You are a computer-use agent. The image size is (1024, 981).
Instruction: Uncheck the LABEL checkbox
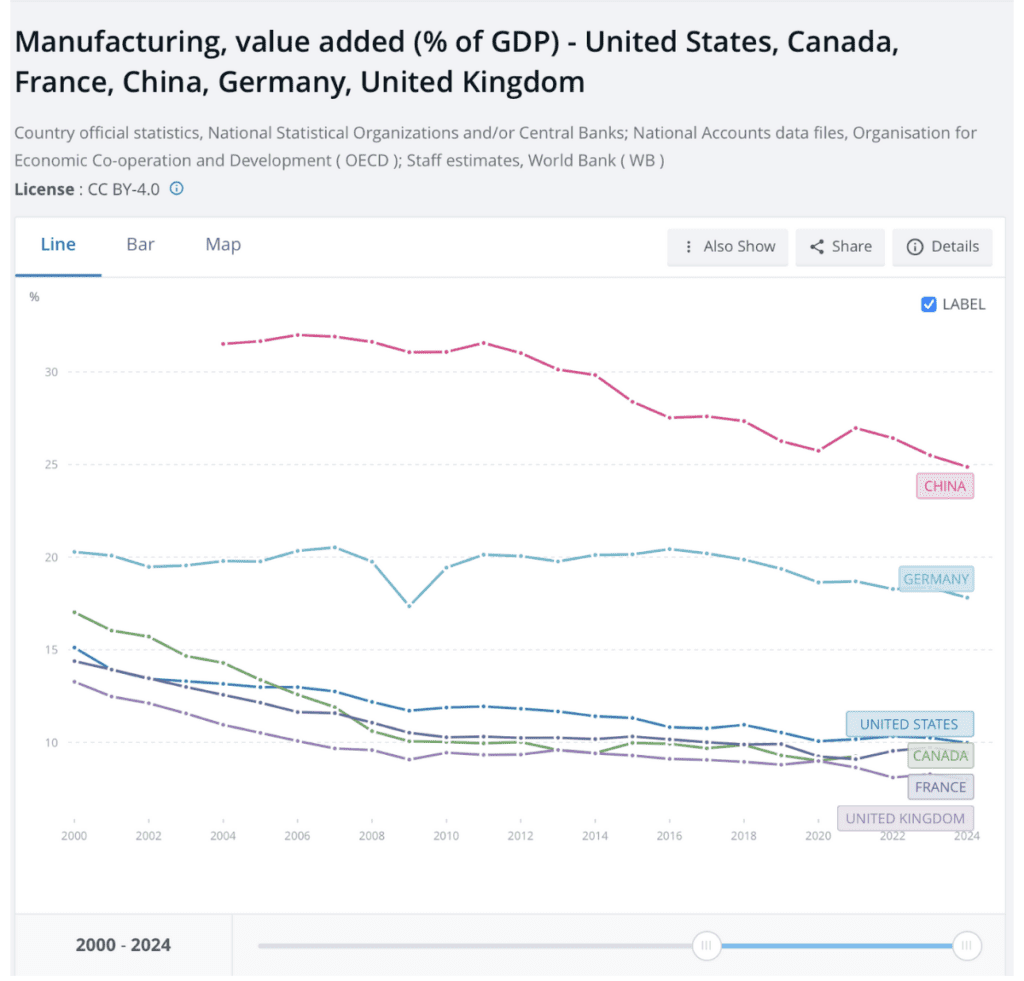(x=928, y=304)
